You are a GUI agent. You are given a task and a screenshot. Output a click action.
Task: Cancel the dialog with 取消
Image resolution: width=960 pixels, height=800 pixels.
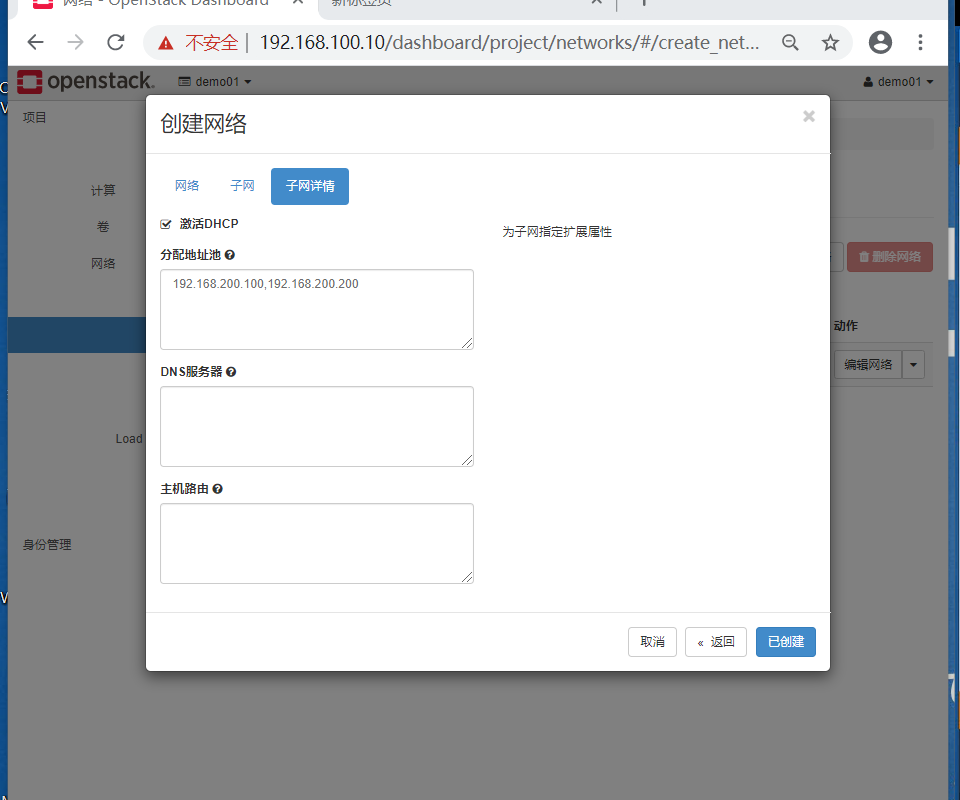[652, 641]
